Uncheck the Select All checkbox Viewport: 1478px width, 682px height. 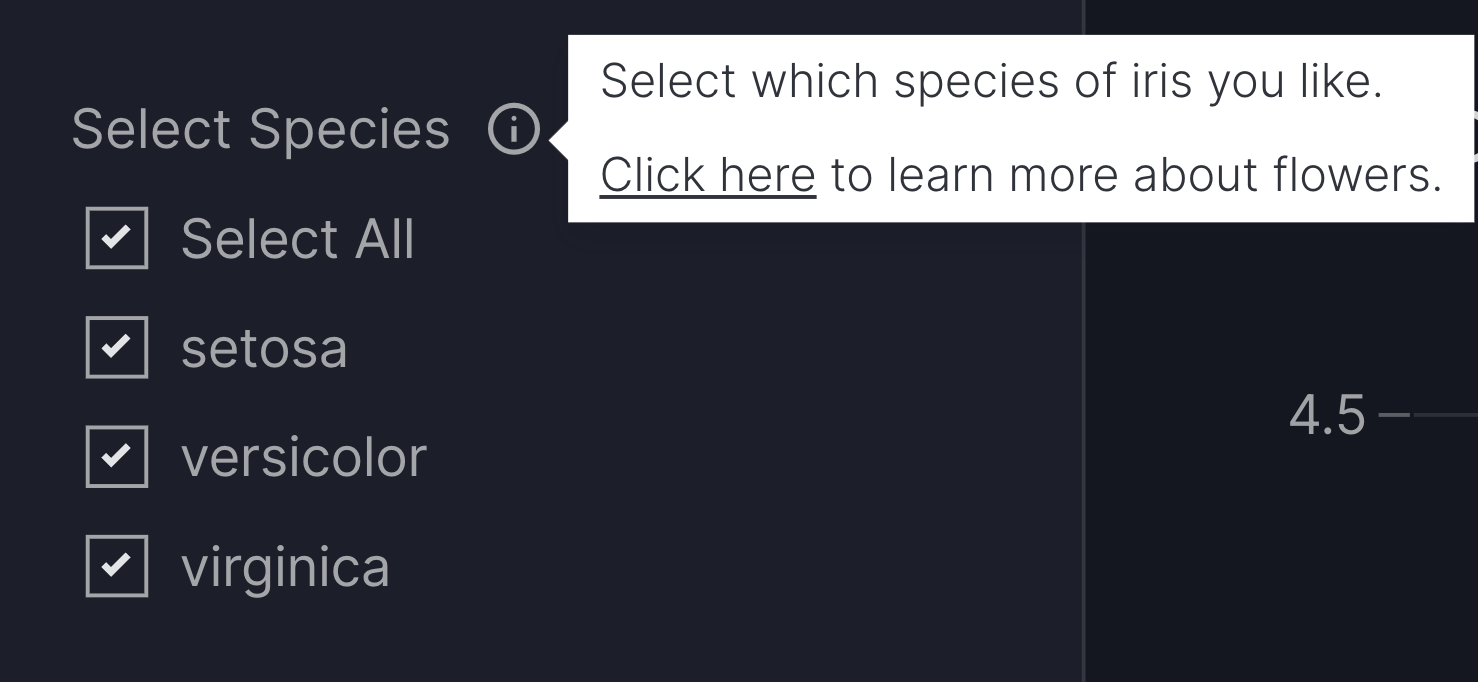pos(117,238)
